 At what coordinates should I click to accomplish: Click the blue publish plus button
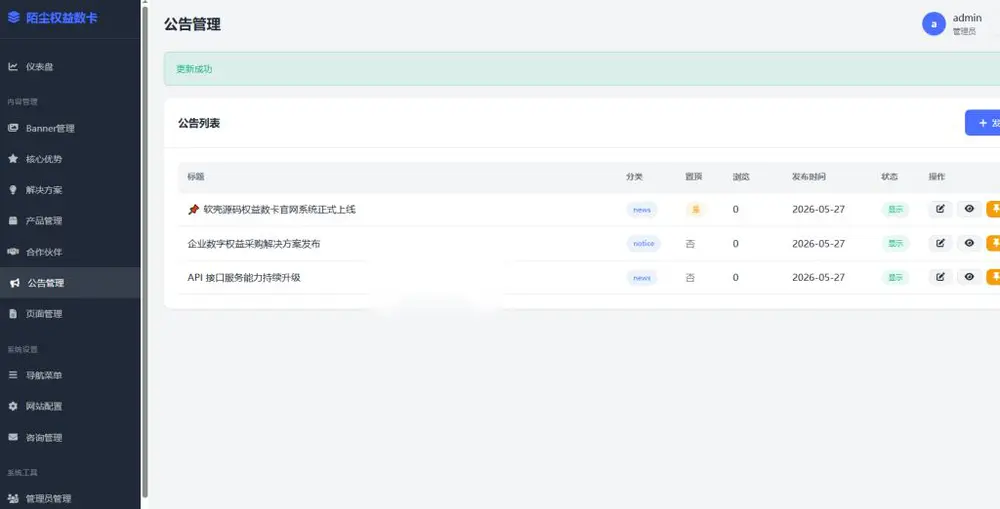pos(983,122)
